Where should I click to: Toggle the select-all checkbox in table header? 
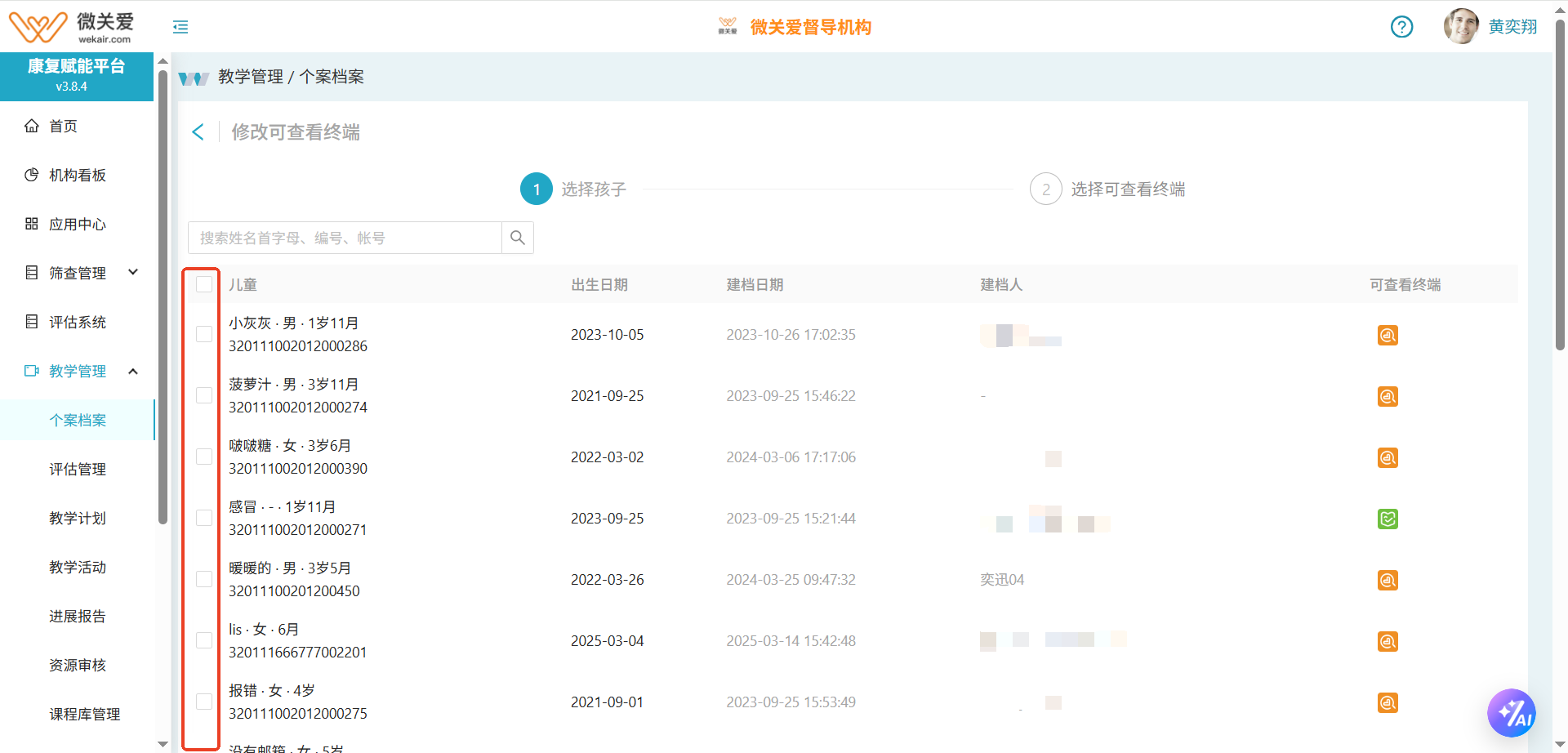(204, 284)
